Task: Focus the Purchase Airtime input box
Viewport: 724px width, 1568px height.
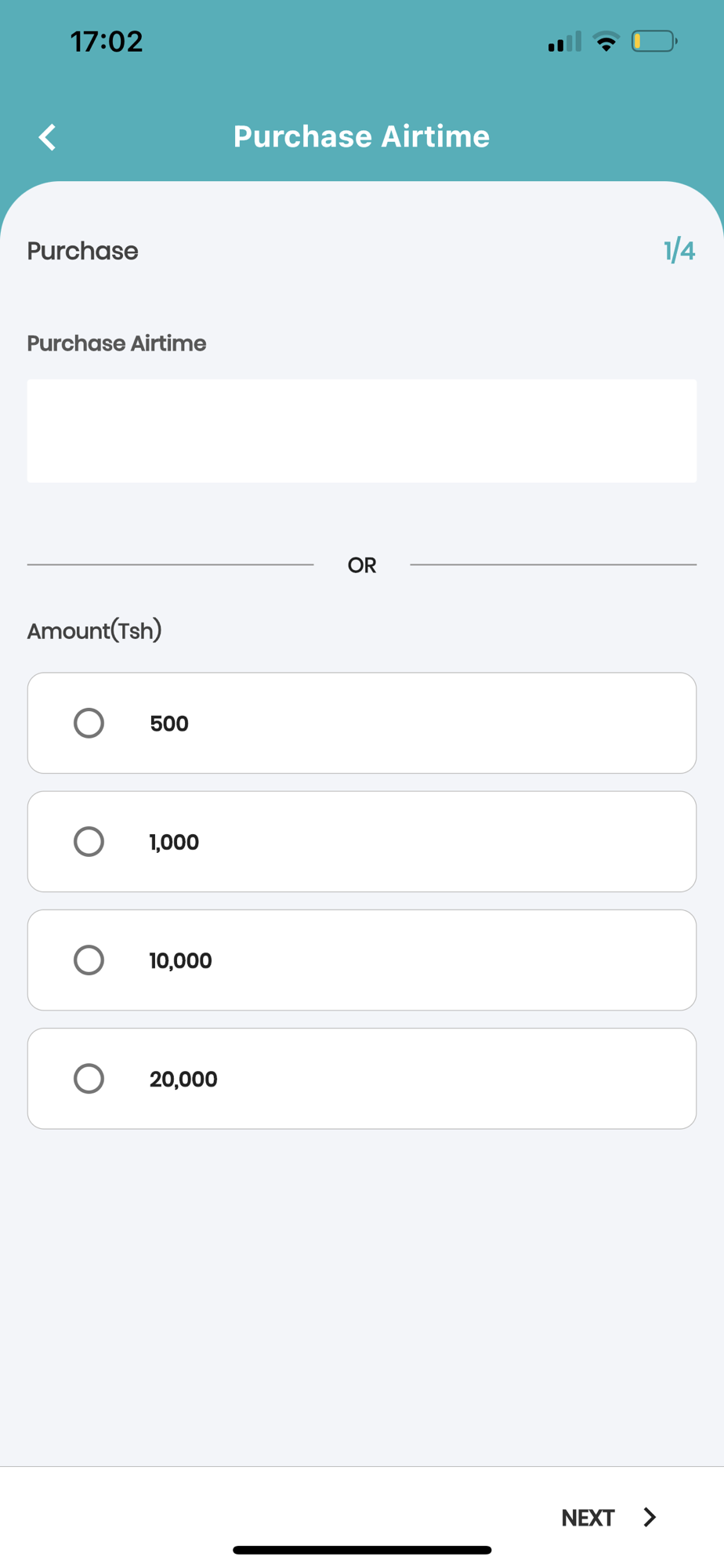Action: pos(361,430)
